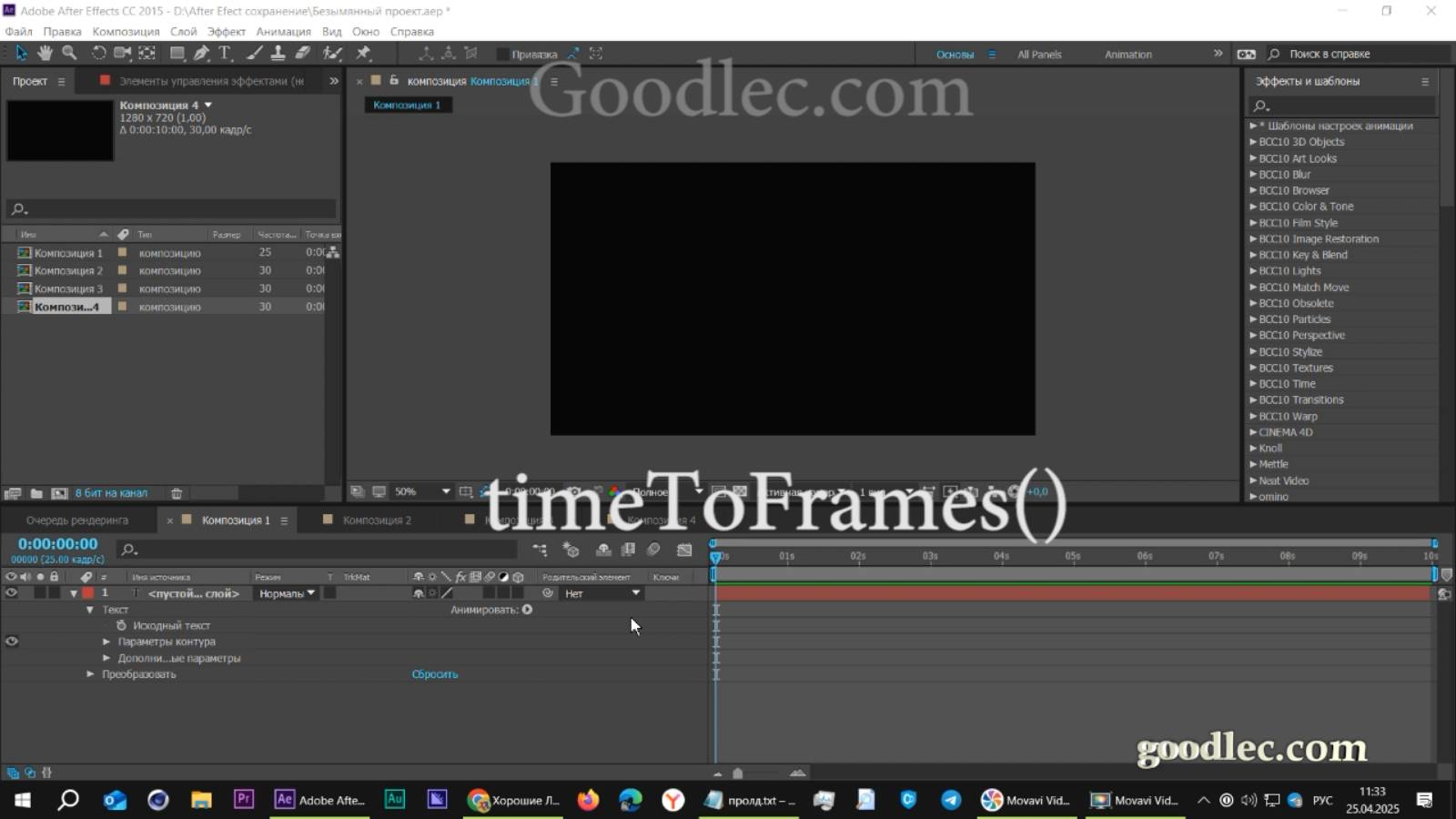The image size is (1456, 819).
Task: Click the Сбросить transform reset link
Action: coord(435,673)
